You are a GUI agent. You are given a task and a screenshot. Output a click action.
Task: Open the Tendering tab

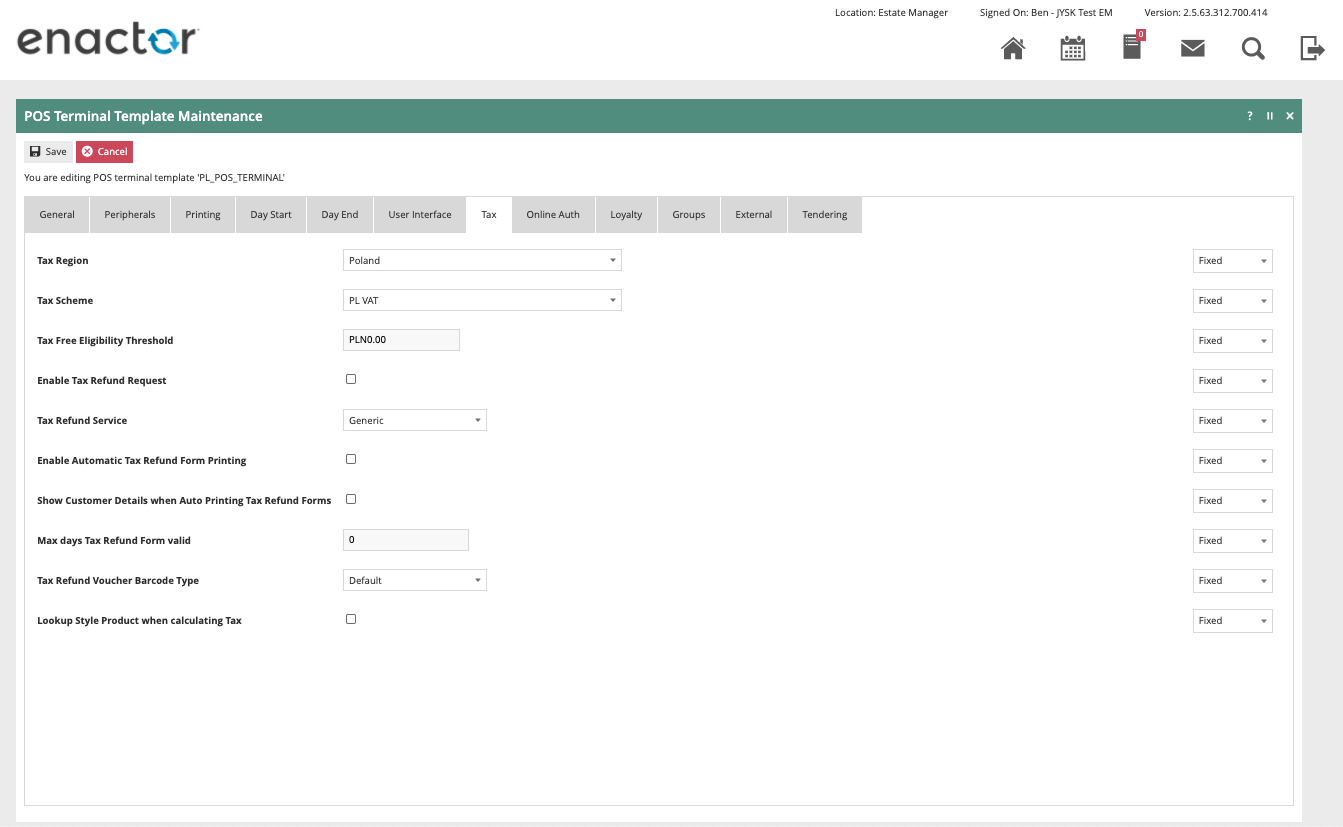[824, 215]
